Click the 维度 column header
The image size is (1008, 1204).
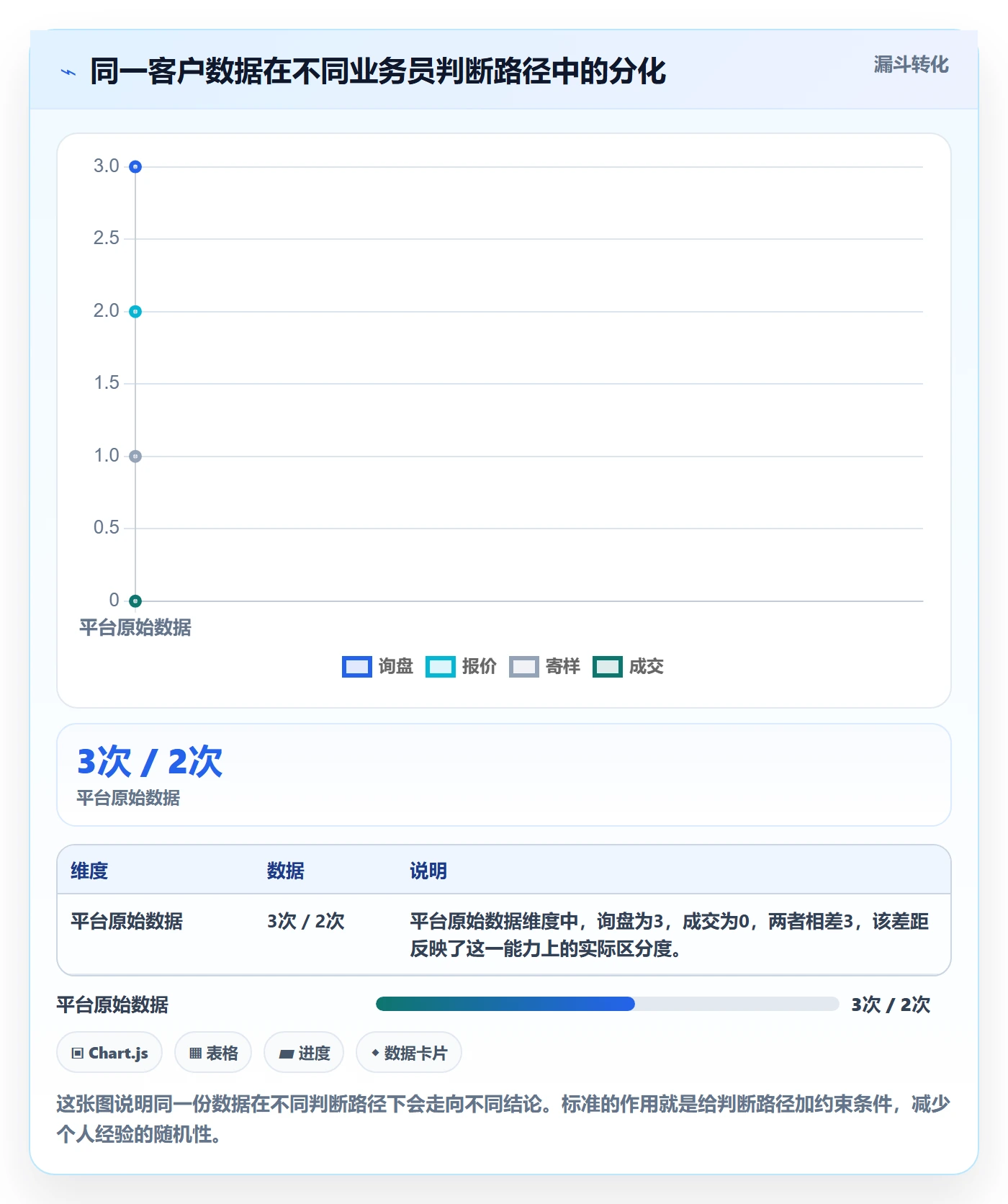pyautogui.click(x=89, y=871)
